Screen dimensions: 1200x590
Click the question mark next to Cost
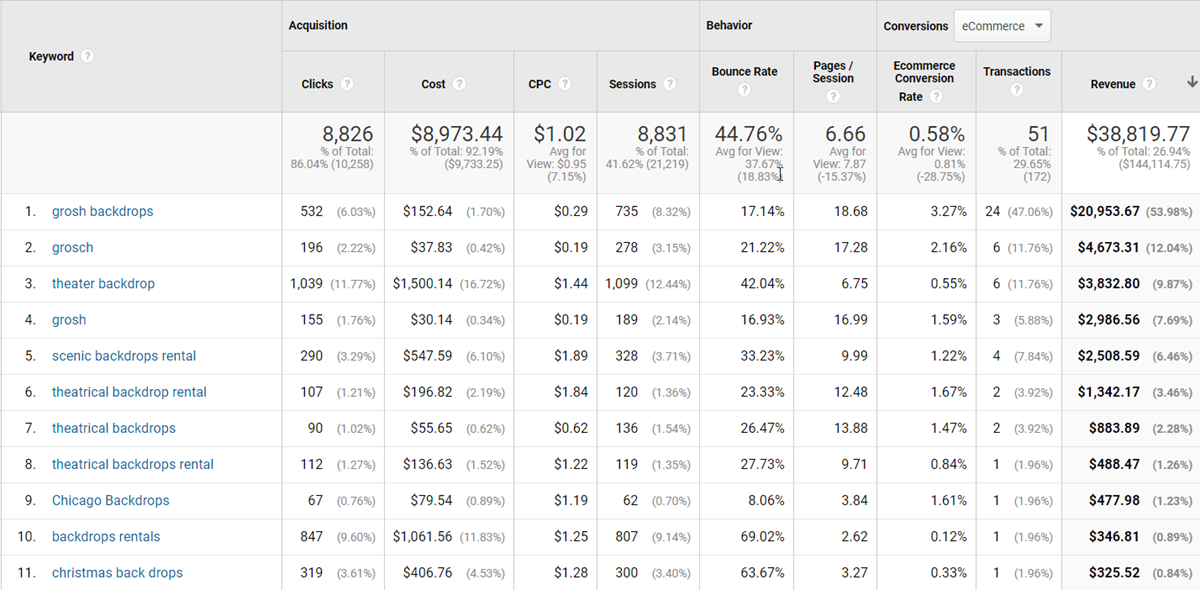pyautogui.click(x=459, y=84)
